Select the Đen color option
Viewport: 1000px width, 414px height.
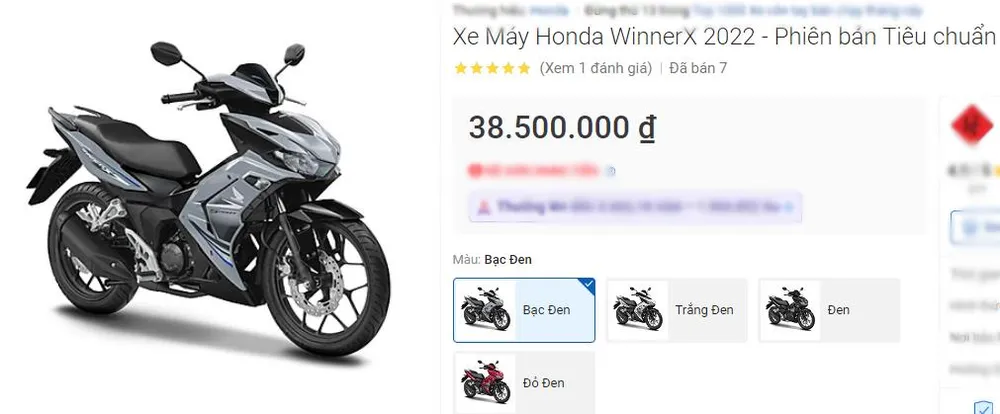[829, 310]
